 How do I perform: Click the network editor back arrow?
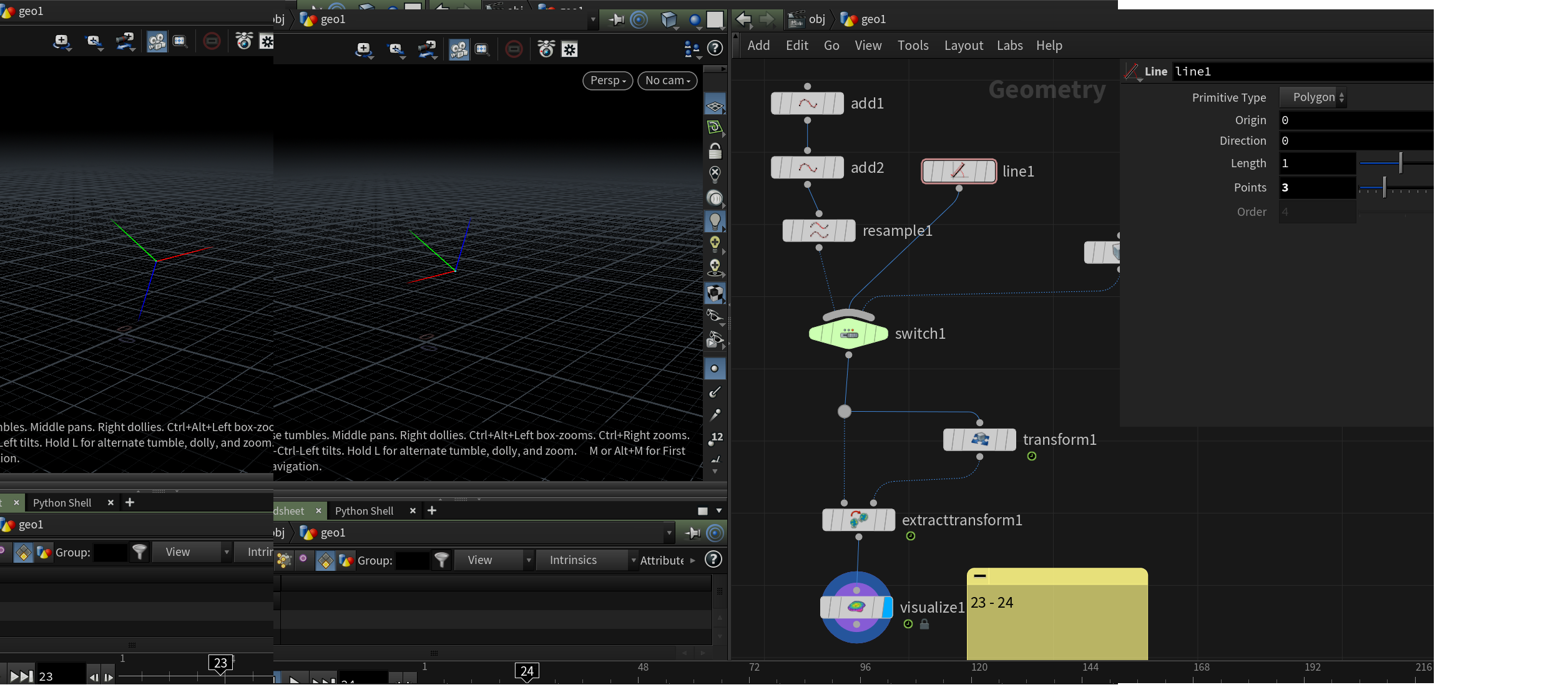point(743,19)
